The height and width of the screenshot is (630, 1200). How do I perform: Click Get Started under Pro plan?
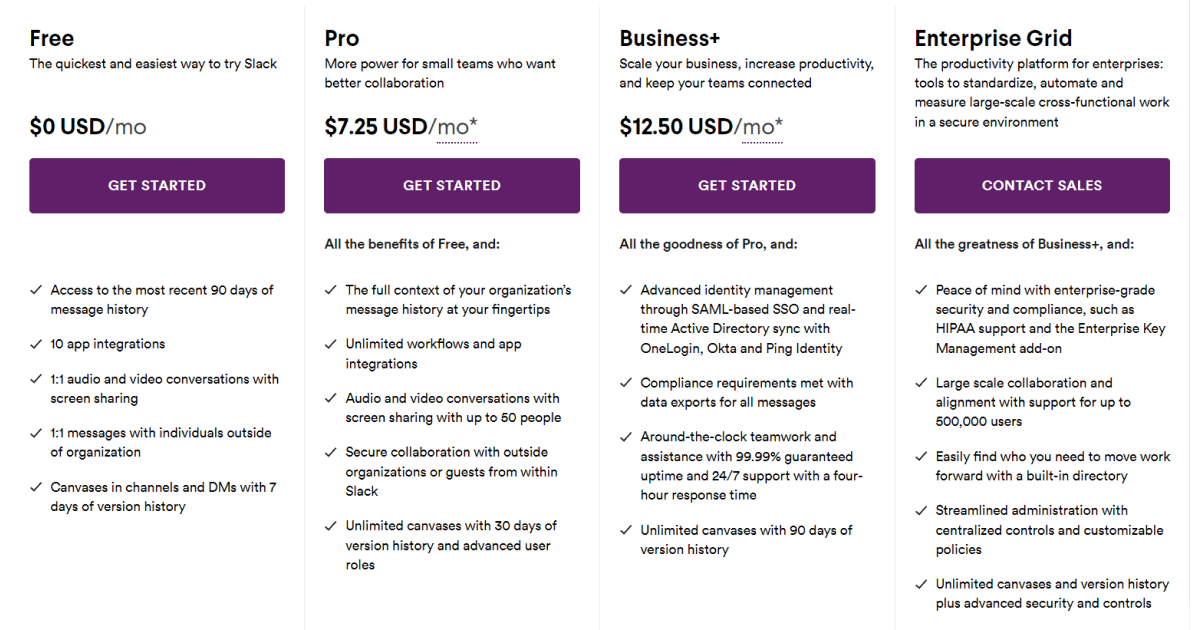tap(452, 185)
